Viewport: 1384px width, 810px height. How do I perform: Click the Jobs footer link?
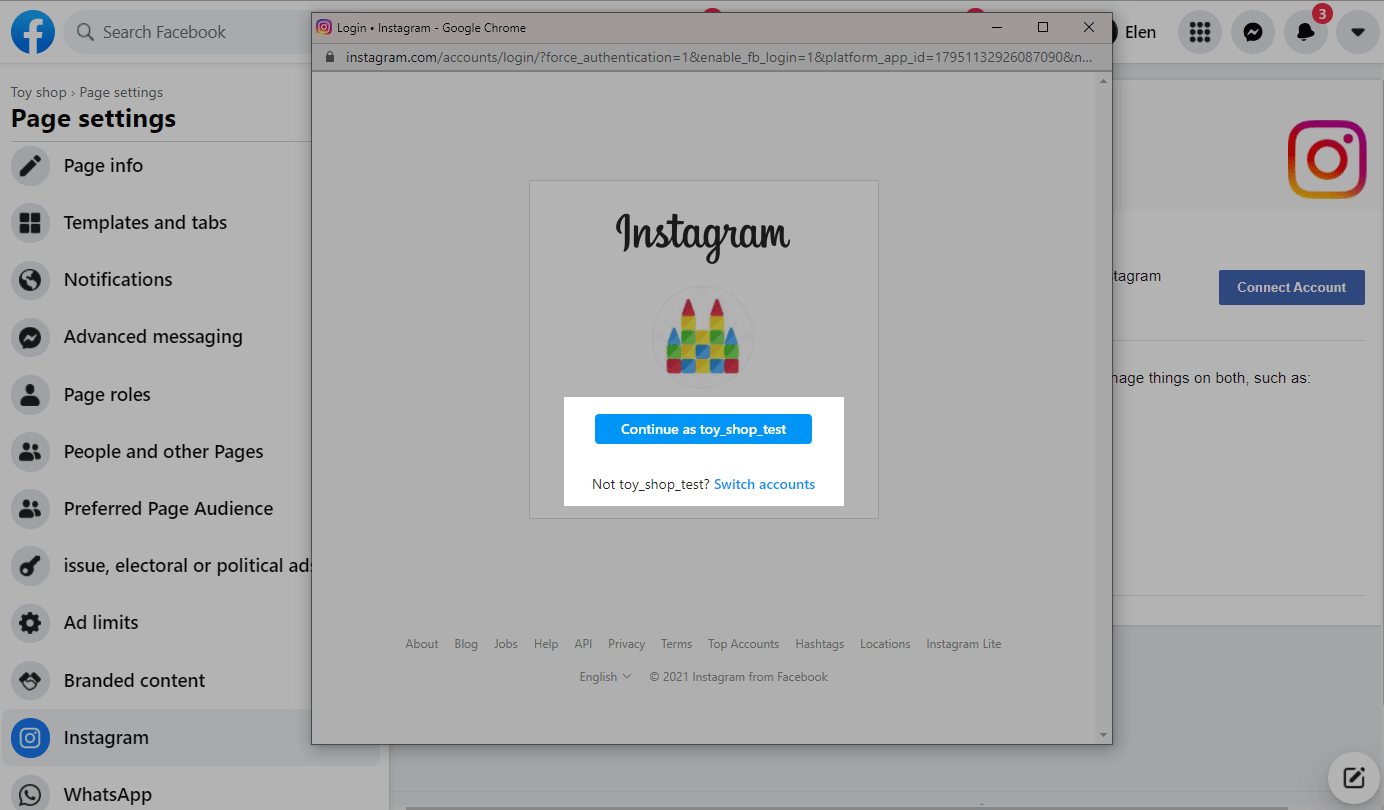tap(506, 644)
